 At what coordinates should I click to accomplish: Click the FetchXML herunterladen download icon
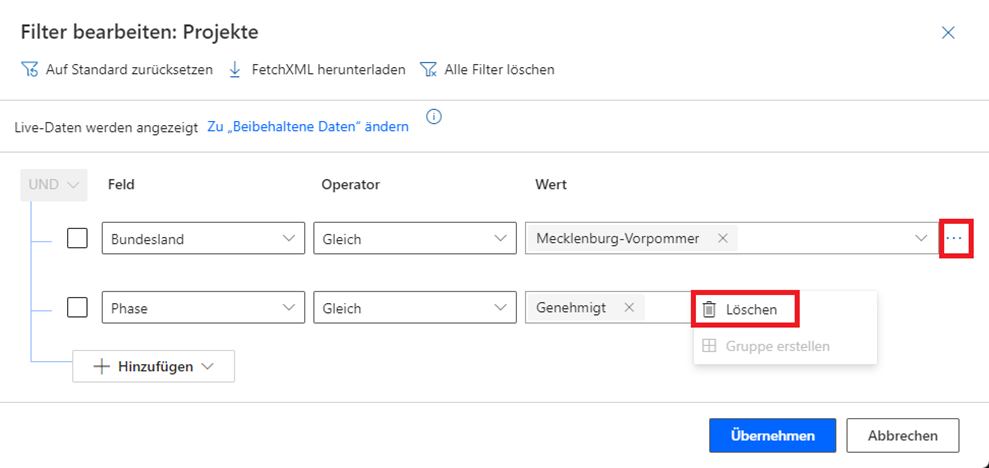pos(236,70)
